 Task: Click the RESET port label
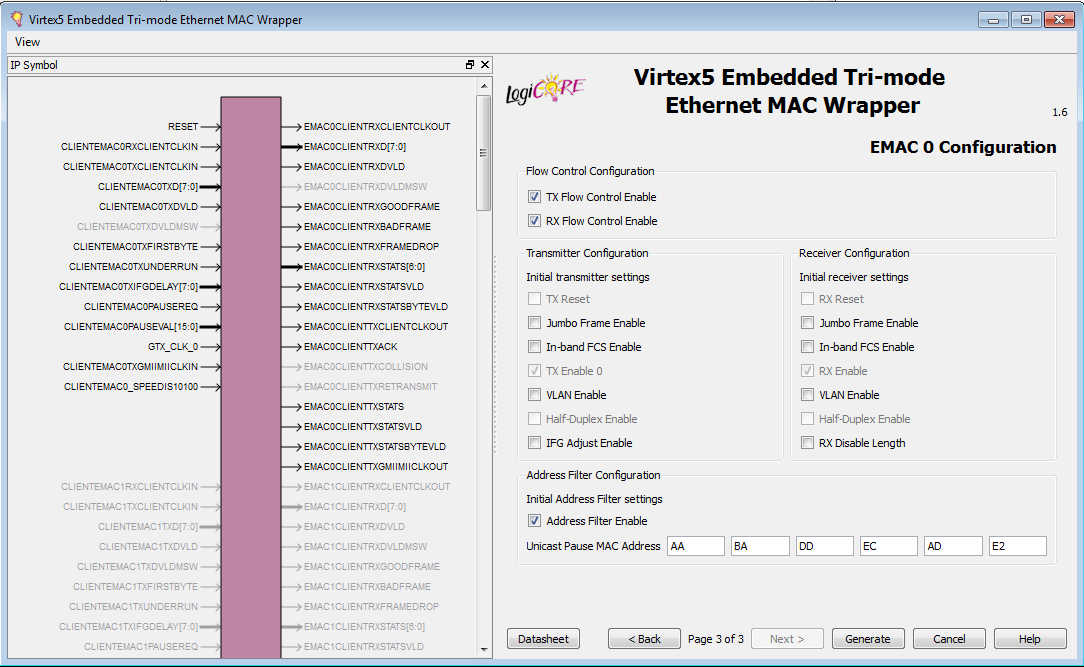pos(183,126)
